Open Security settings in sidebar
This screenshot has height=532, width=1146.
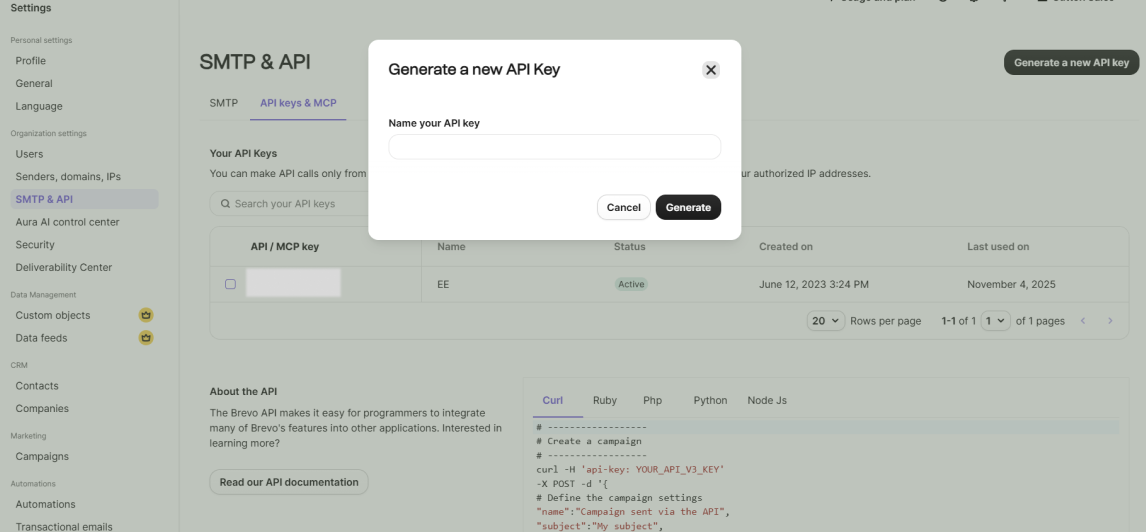click(35, 245)
